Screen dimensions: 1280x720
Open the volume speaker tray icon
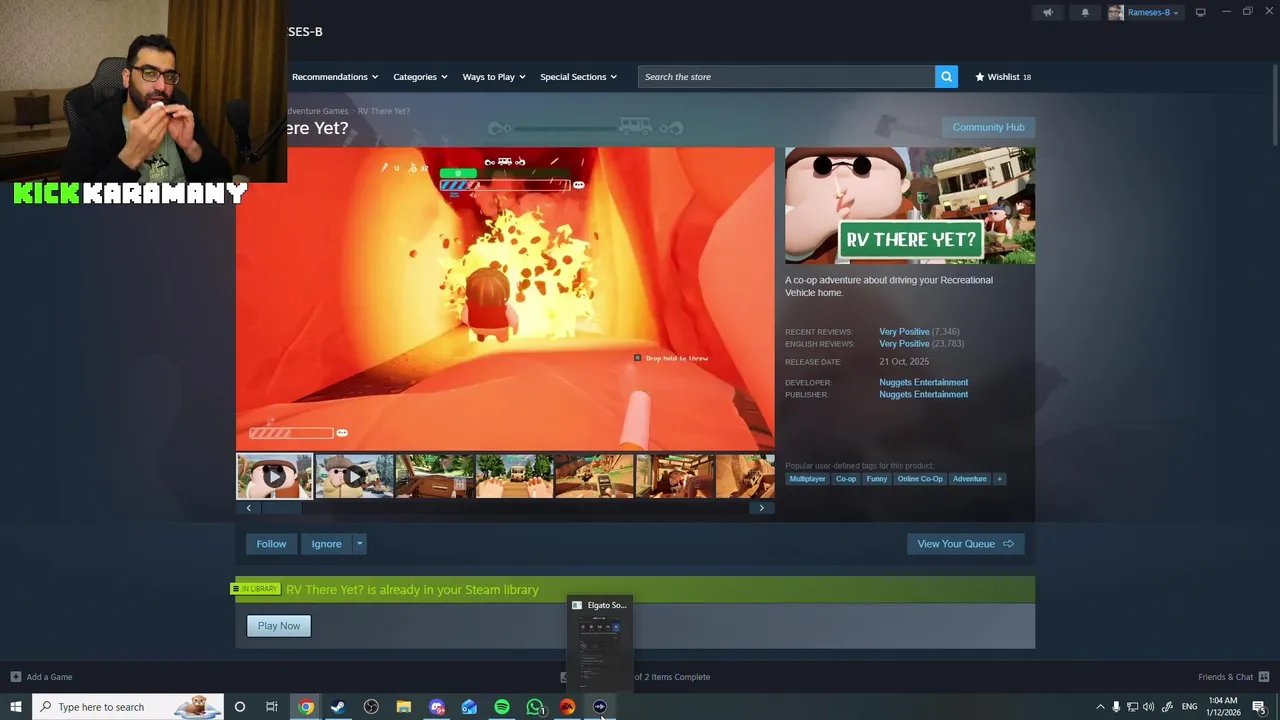tap(1148, 707)
